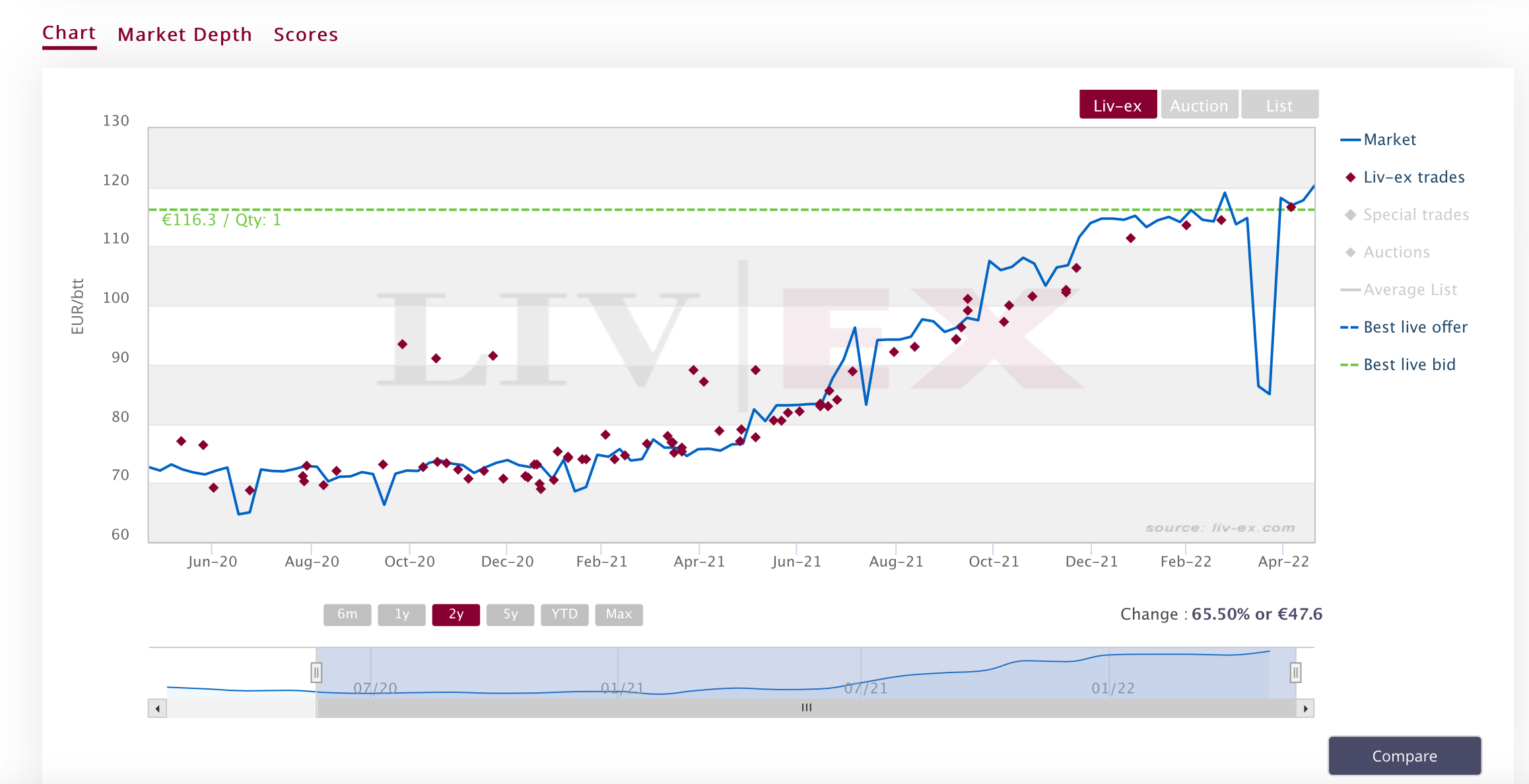Select the Liv-ex data source button
Image resolution: width=1529 pixels, height=784 pixels.
point(1118,105)
